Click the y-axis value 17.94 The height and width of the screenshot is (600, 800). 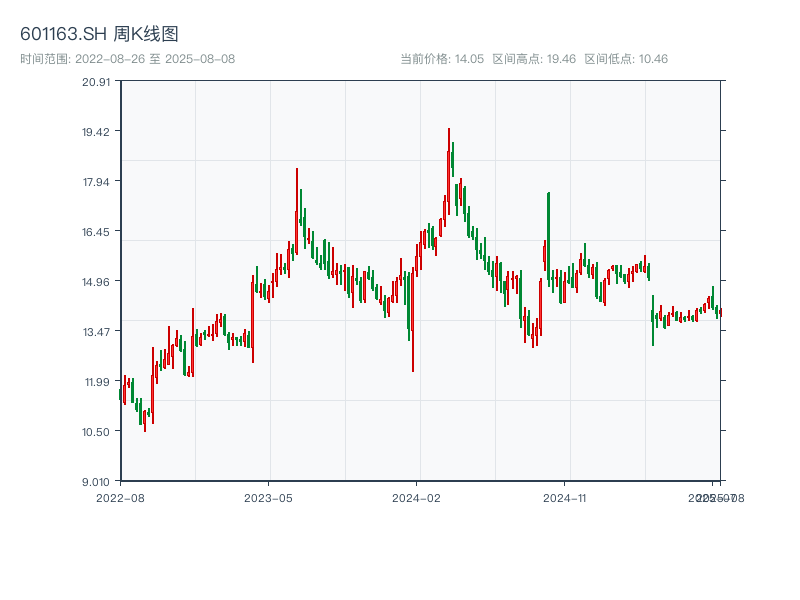coord(96,182)
